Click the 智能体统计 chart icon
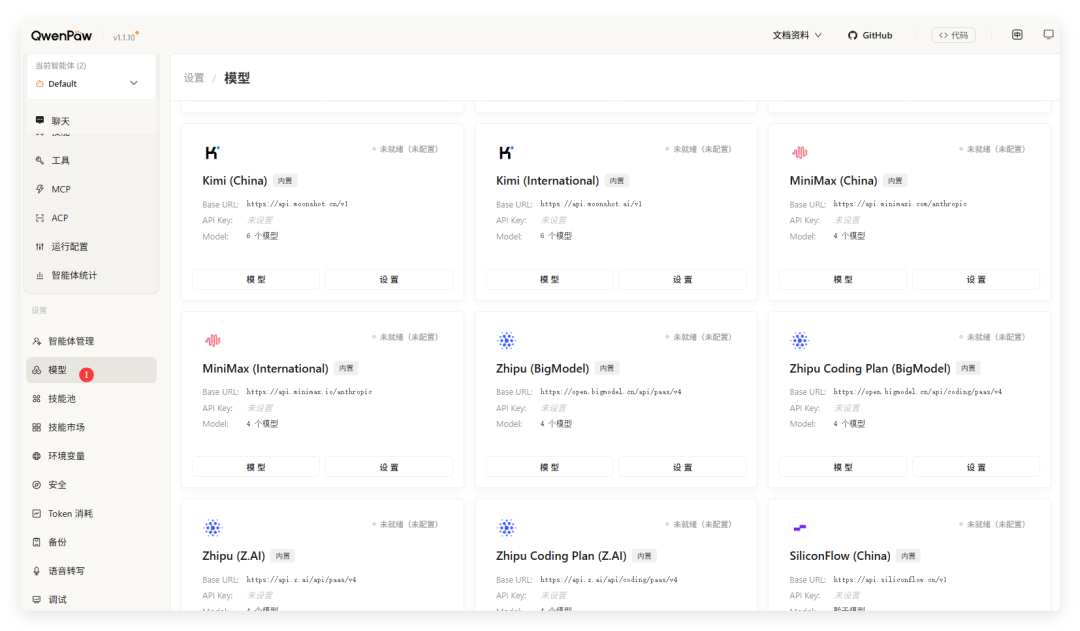1080x631 pixels. (x=39, y=276)
